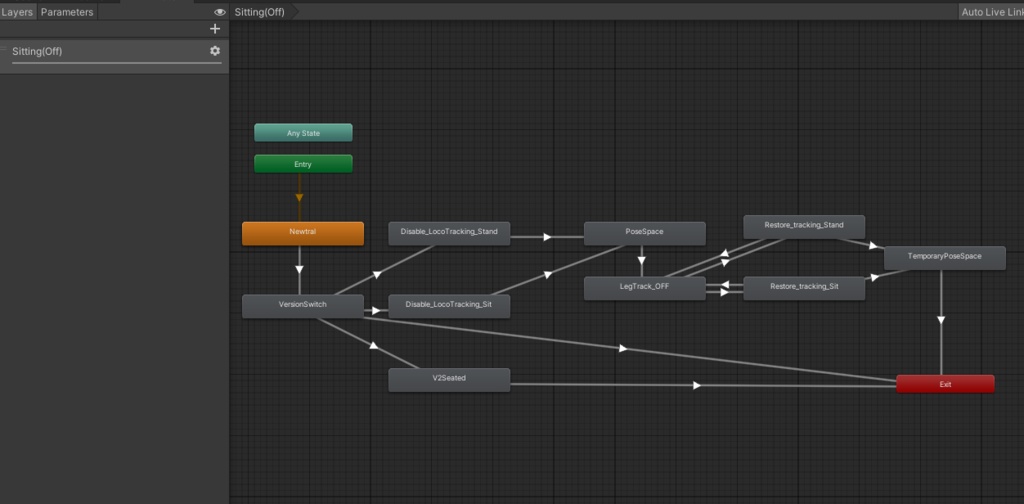Image resolution: width=1024 pixels, height=504 pixels.
Task: Select the LegTrack_OFF state node
Action: (x=645, y=289)
